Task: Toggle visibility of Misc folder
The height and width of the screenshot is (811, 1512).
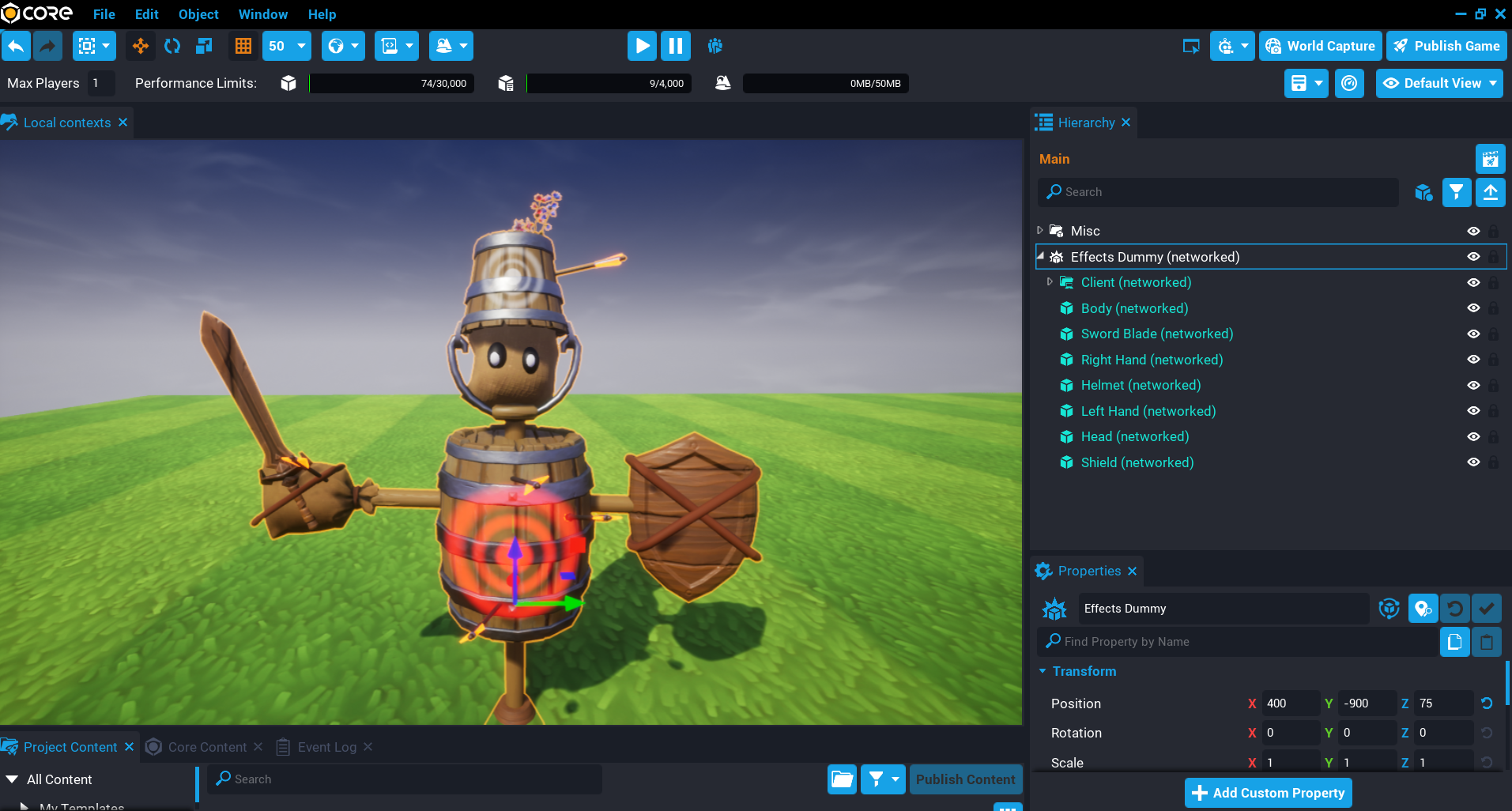Action: pyautogui.click(x=1473, y=231)
